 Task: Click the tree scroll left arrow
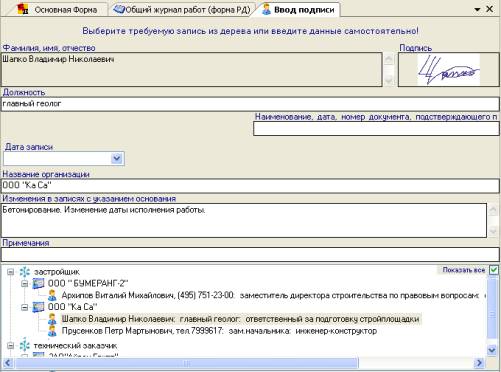coord(7,363)
